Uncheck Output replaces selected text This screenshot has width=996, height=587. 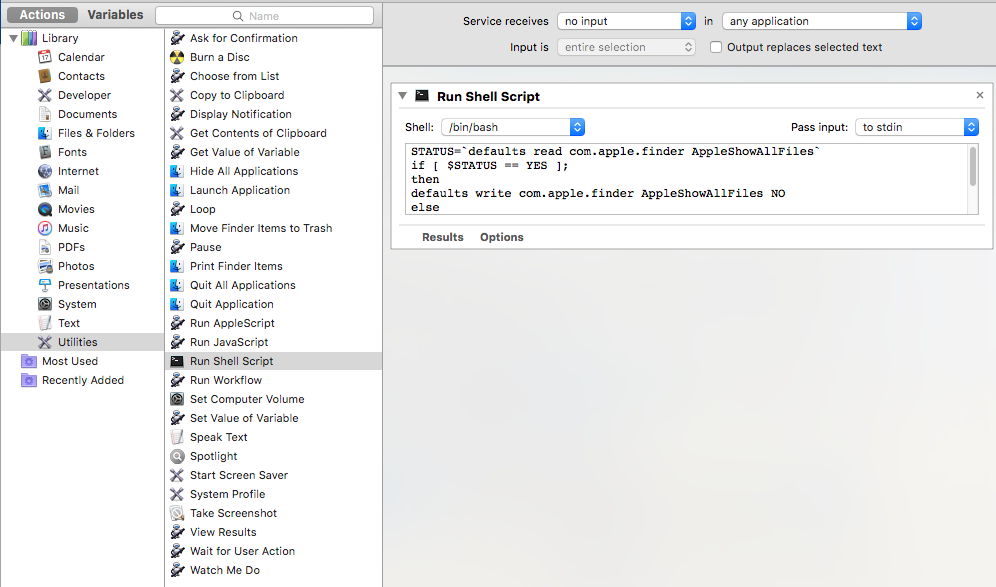pos(715,46)
